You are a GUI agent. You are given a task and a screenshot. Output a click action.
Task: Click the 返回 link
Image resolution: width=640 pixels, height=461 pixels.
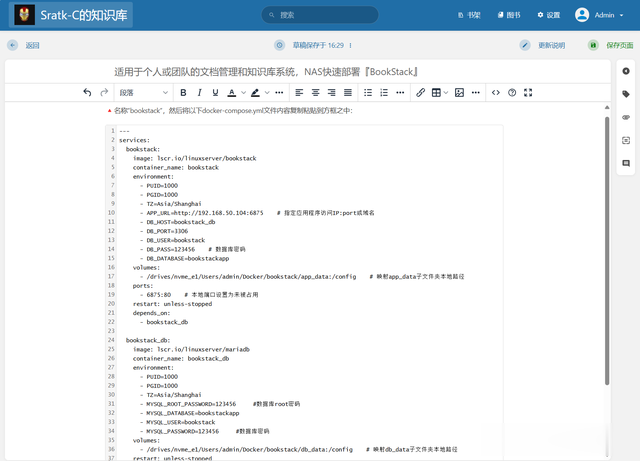32,45
